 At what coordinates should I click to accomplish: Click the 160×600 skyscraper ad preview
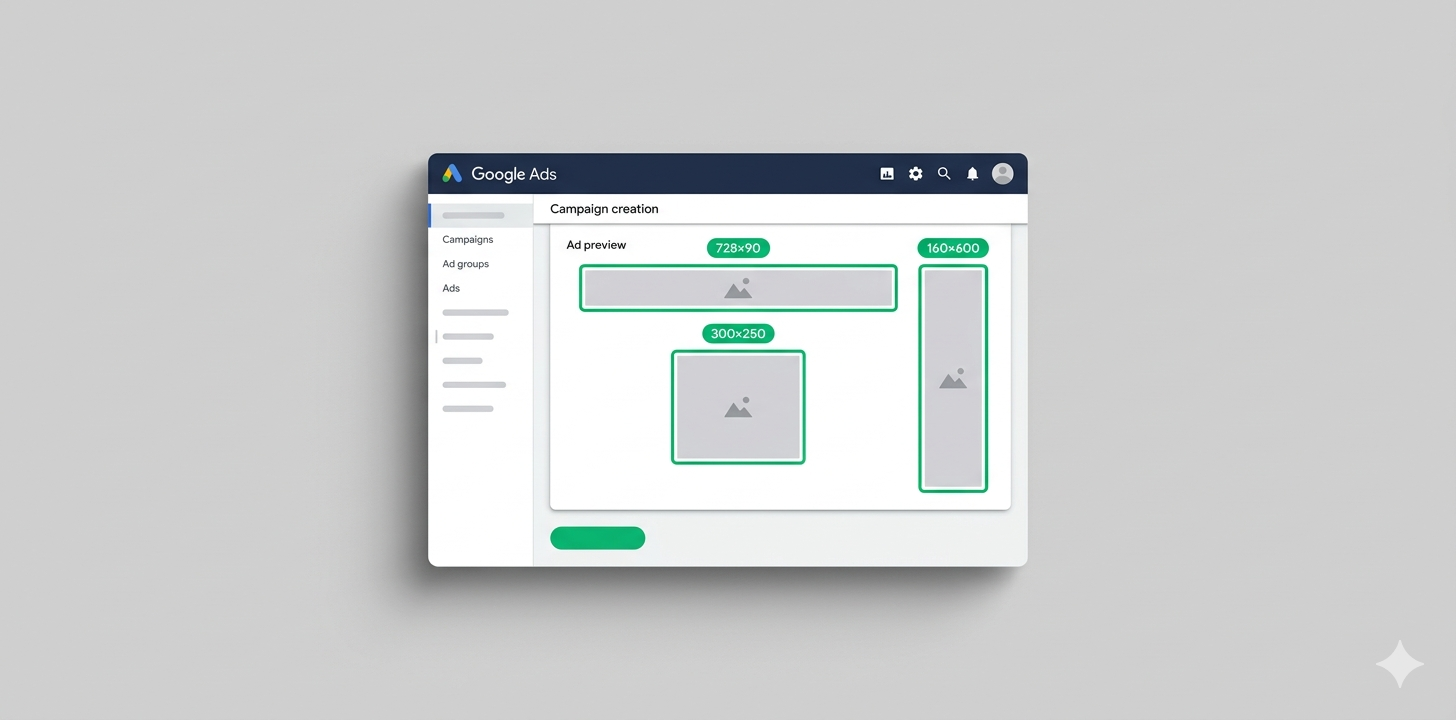(953, 379)
